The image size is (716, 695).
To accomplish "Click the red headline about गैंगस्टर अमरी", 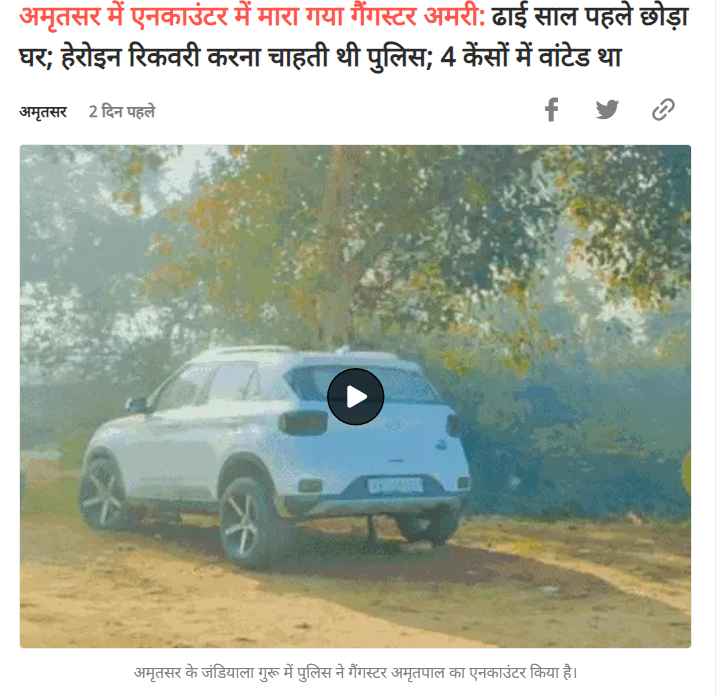I will (x=252, y=17).
